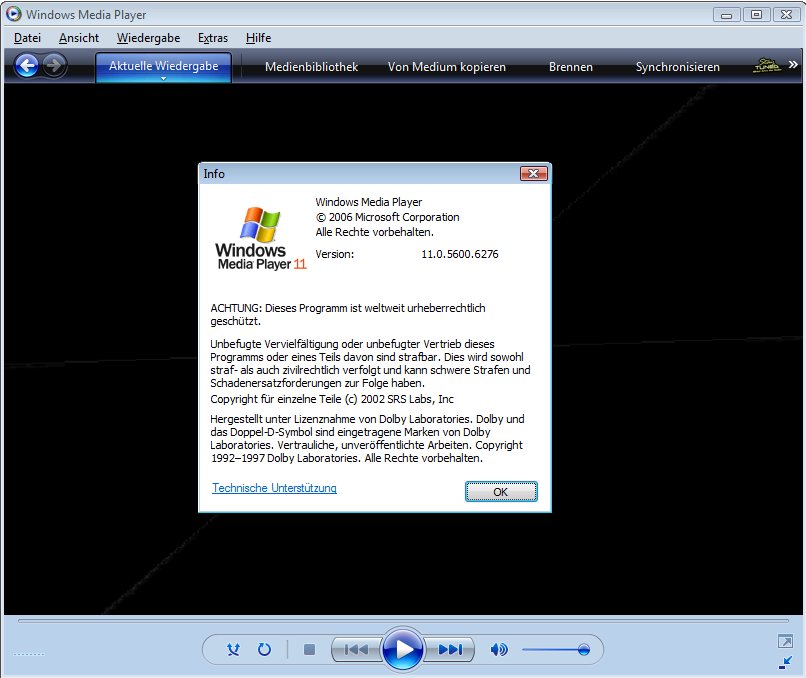Screen dimensions: 806x678
Task: Switch to compact mode icon
Action: (x=785, y=662)
